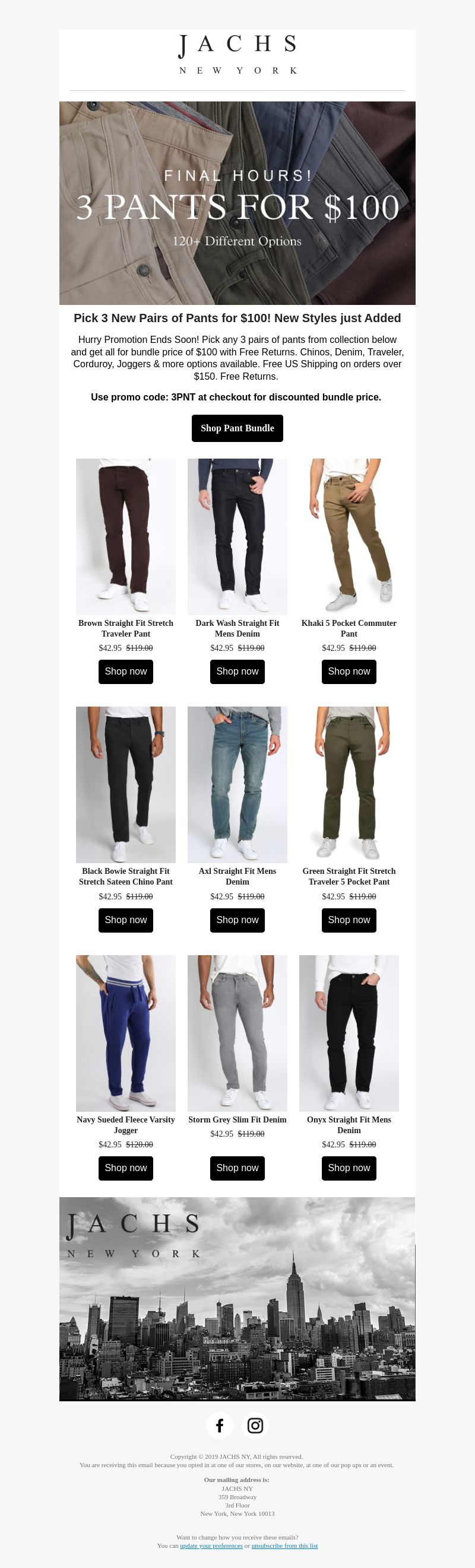Click the 3 Pants for $100 banner
This screenshot has height=1568, width=475.
point(237,203)
